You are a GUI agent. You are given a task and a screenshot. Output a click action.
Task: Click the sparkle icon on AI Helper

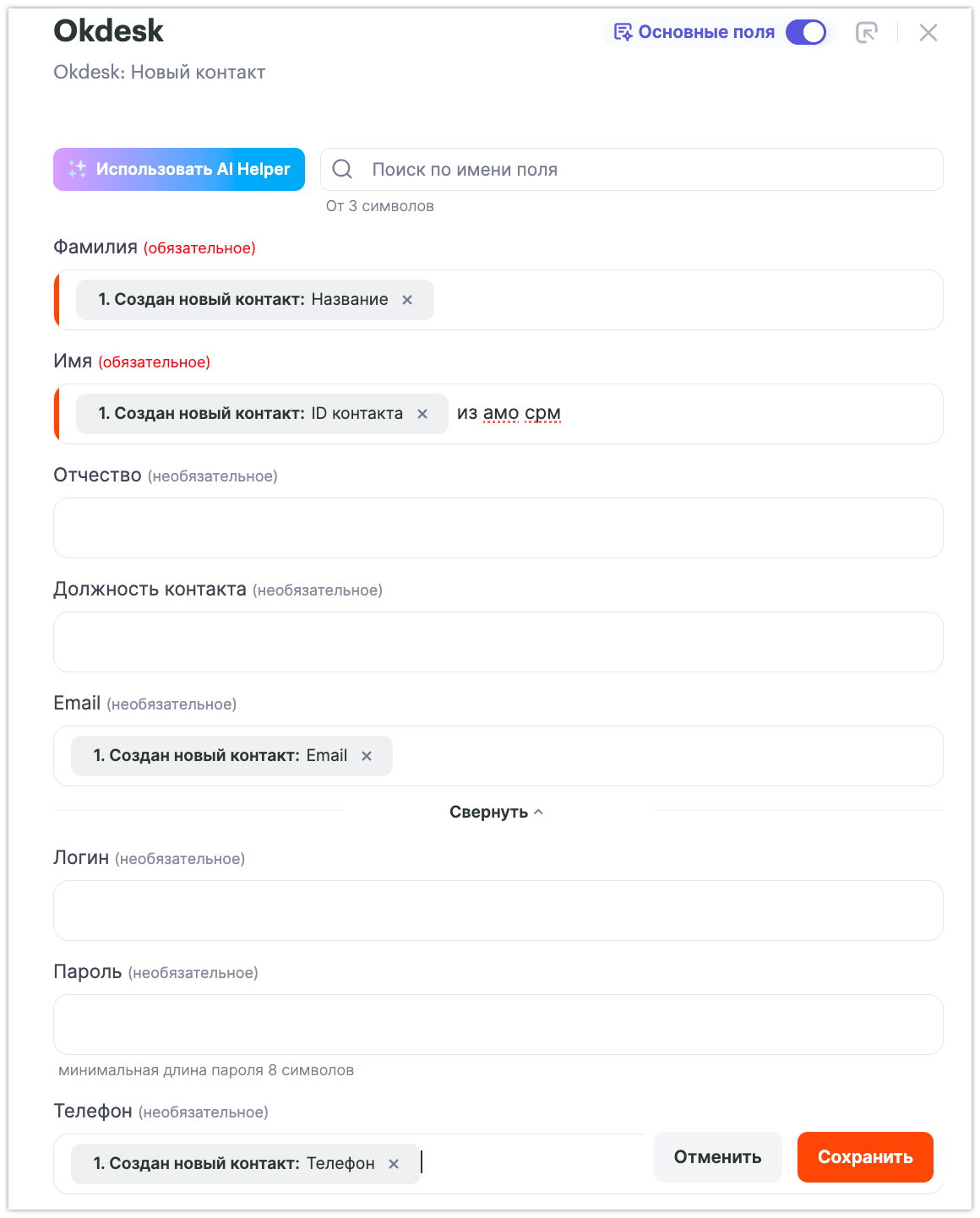point(78,169)
